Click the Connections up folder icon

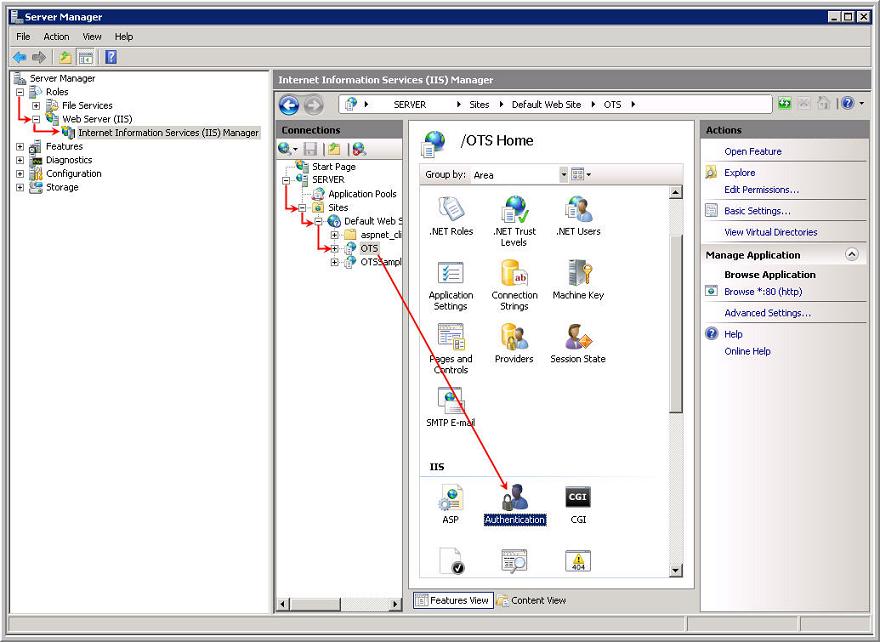334,149
